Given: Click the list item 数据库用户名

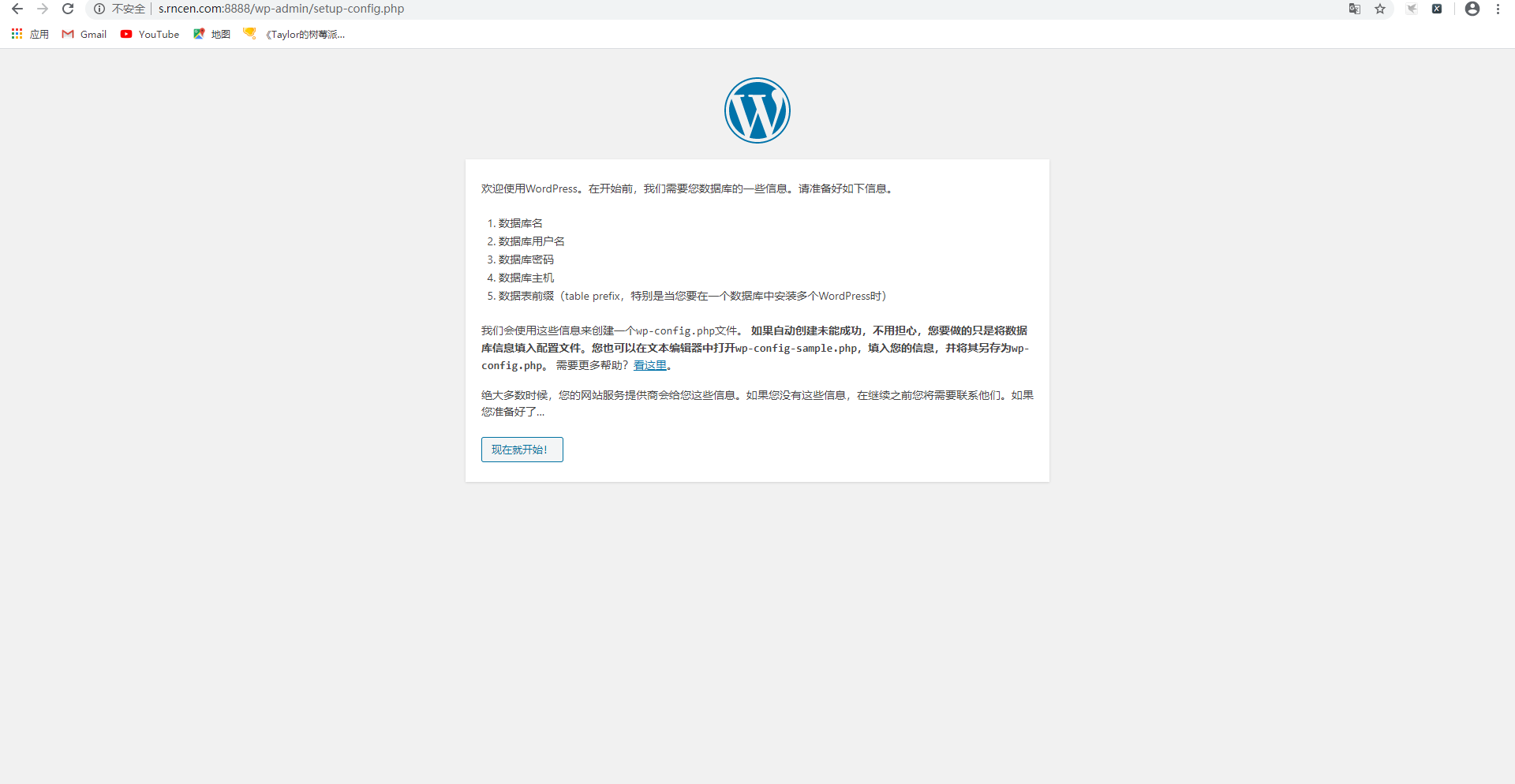Looking at the screenshot, I should pyautogui.click(x=531, y=241).
